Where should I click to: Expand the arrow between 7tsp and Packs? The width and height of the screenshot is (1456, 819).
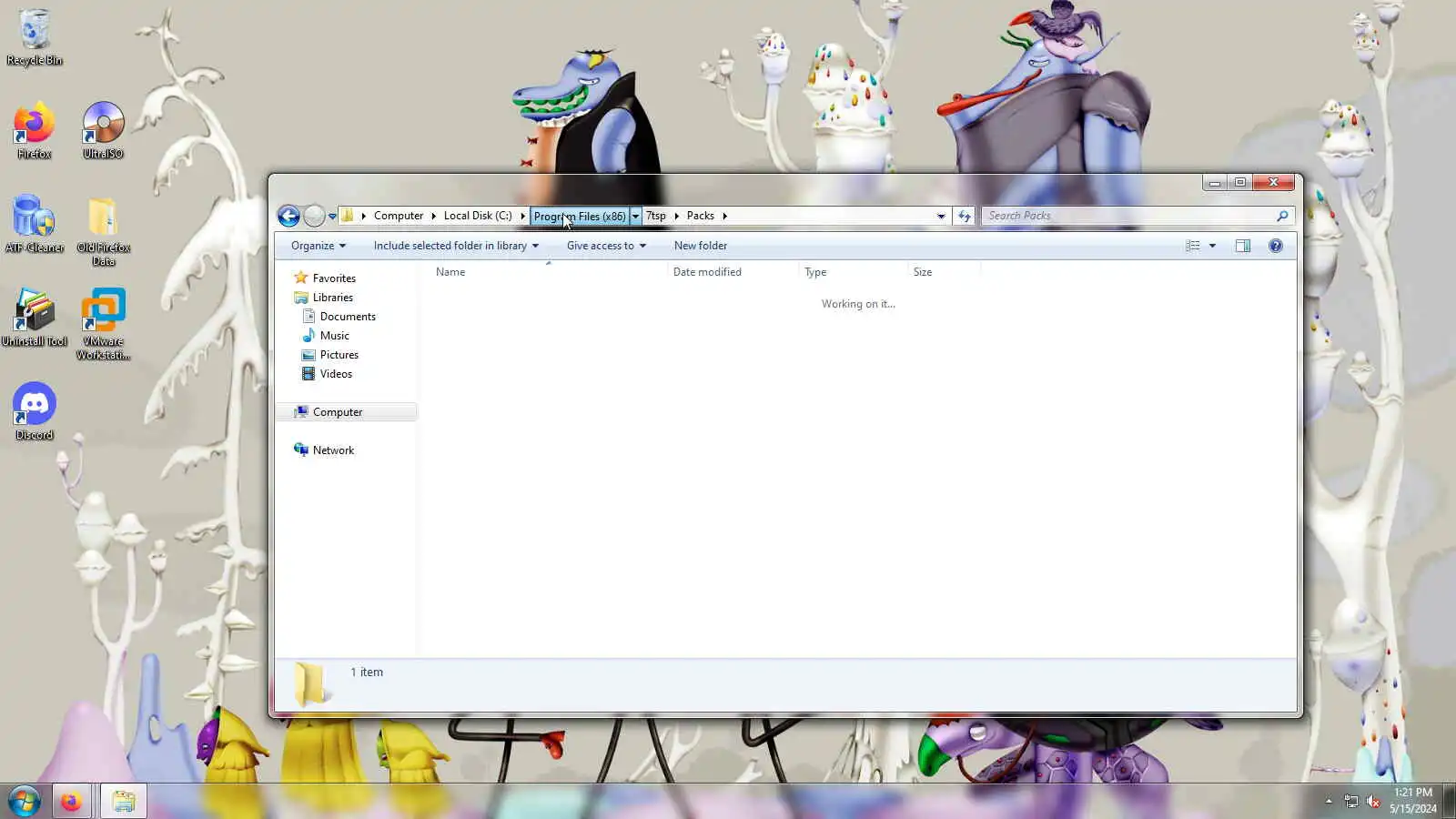(677, 216)
